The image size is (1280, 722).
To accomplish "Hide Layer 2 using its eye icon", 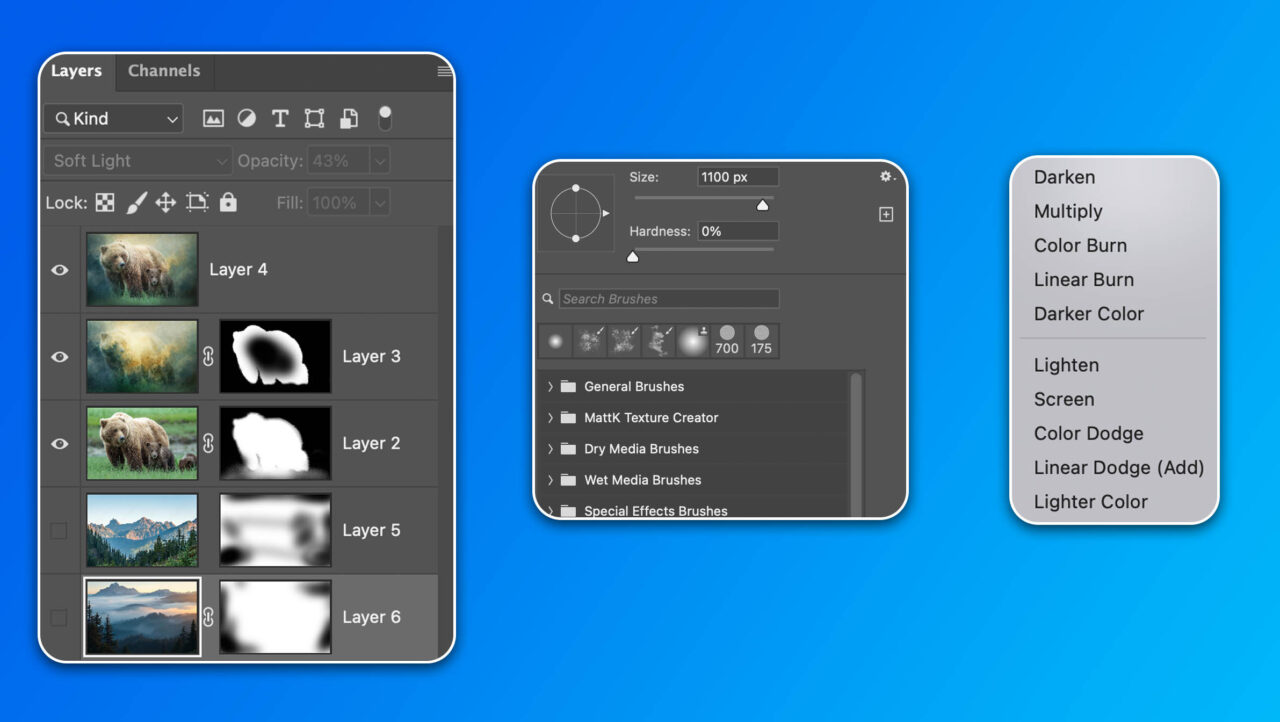I will [x=60, y=443].
